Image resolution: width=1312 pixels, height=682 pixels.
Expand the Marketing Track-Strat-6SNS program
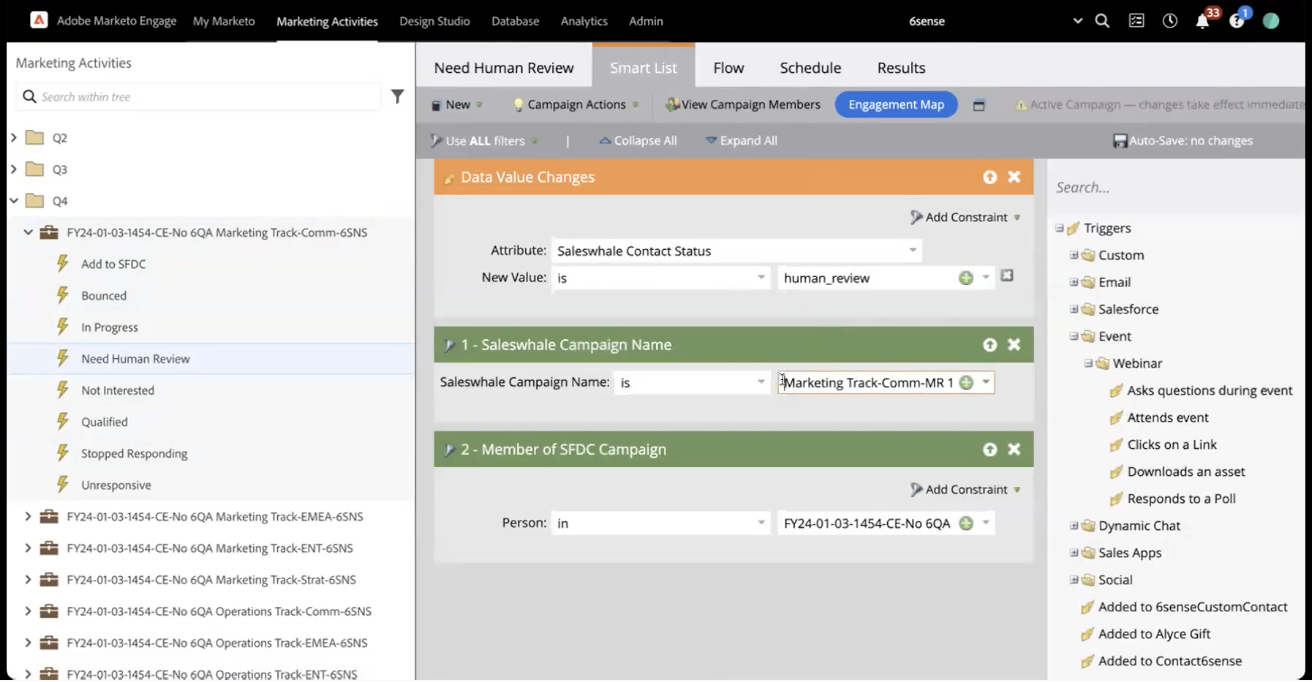point(28,580)
